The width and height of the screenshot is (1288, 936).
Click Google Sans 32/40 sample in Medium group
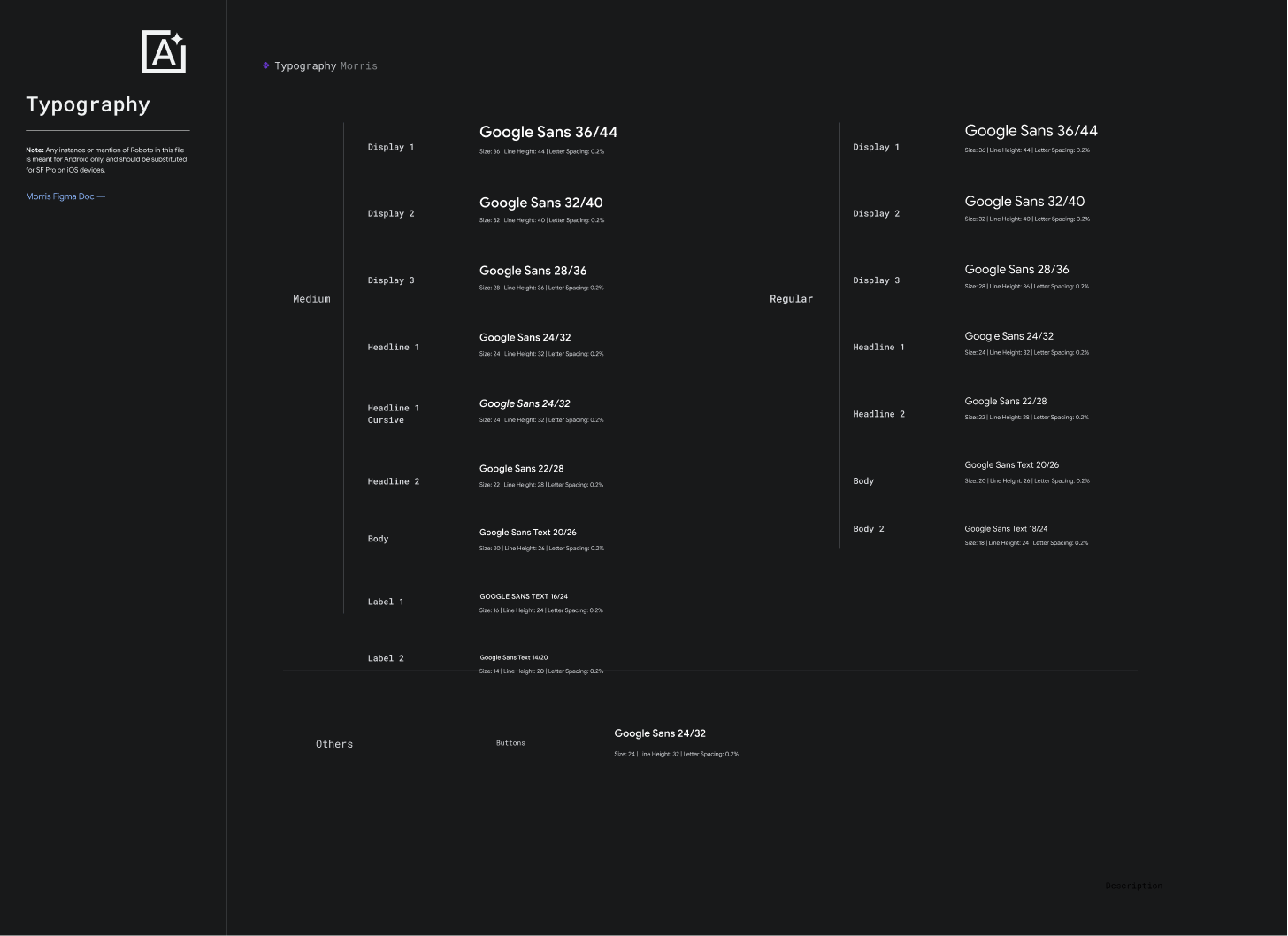coord(541,203)
